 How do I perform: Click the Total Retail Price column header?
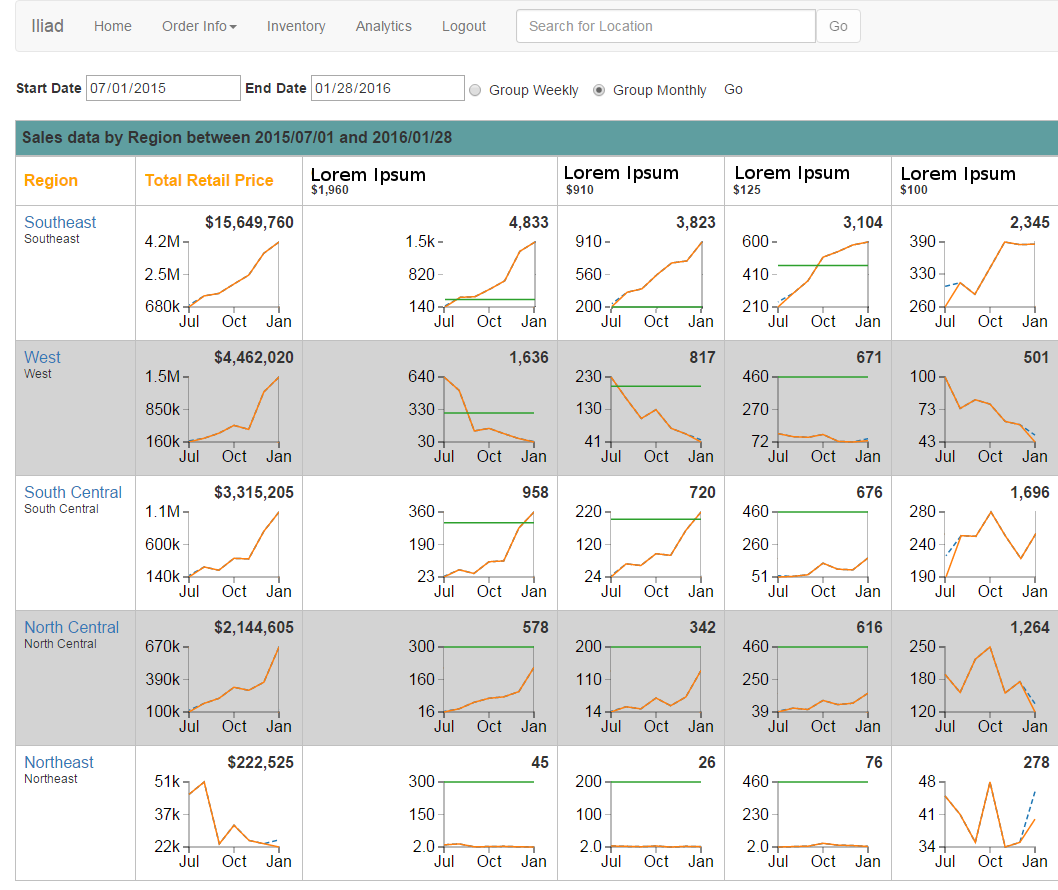point(209,180)
